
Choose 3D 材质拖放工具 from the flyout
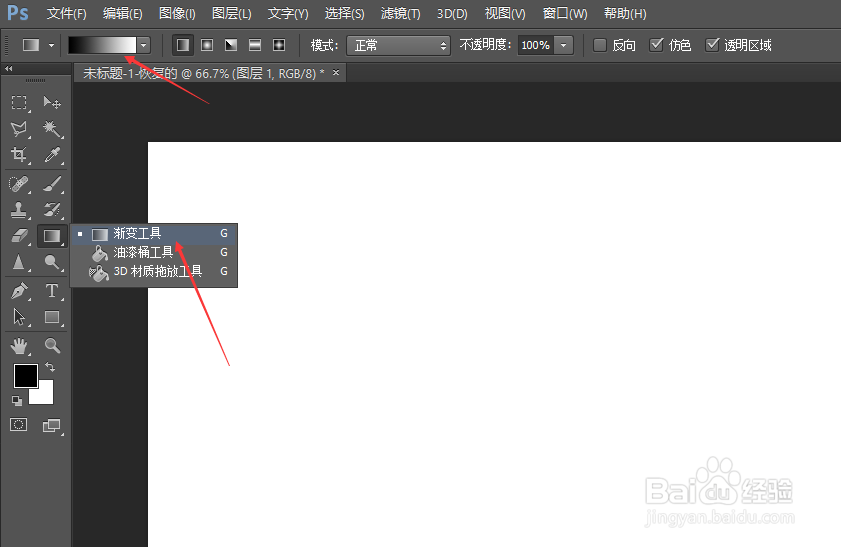pos(154,271)
